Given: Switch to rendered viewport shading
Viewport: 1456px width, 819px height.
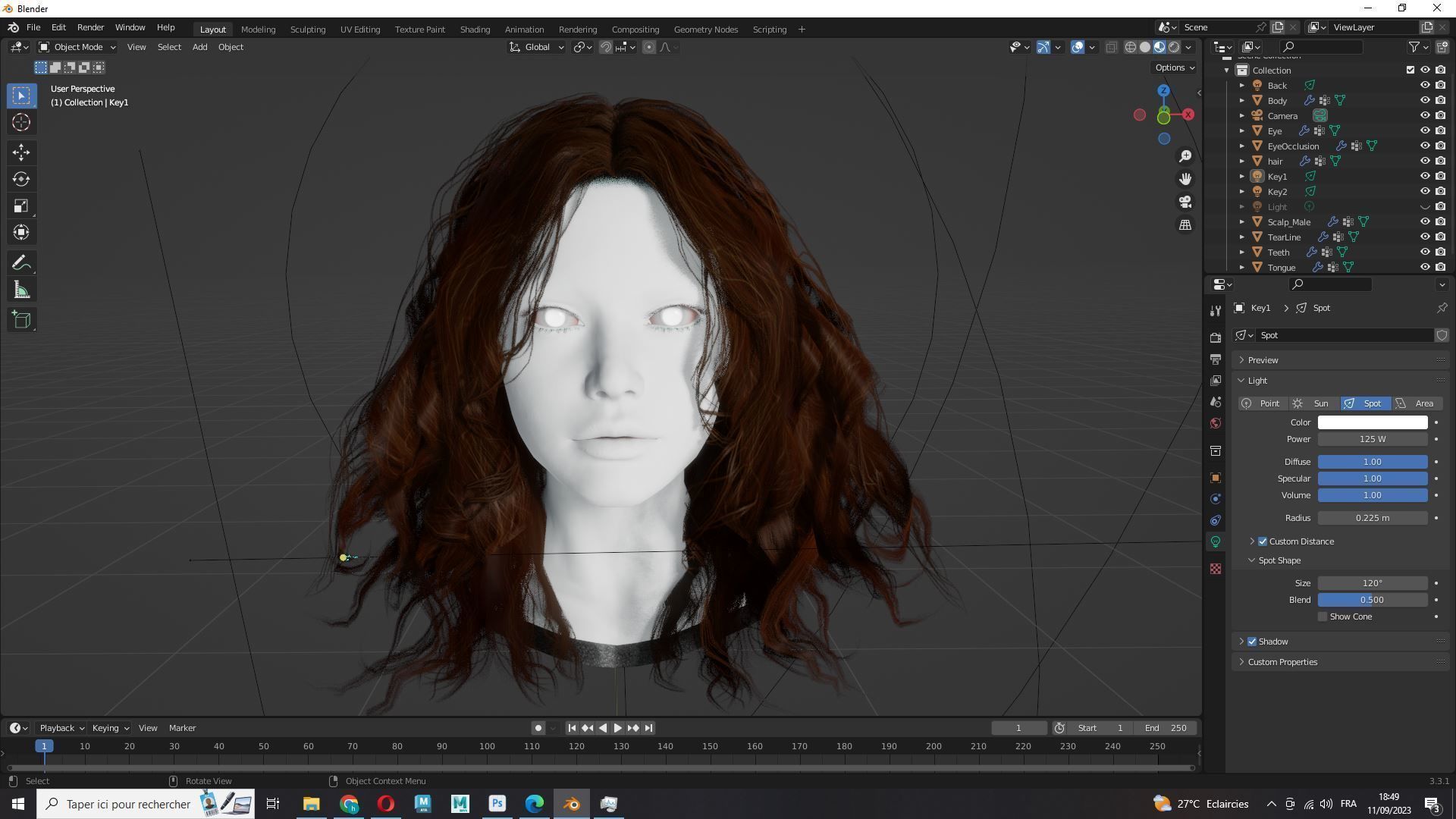Looking at the screenshot, I should (1174, 47).
